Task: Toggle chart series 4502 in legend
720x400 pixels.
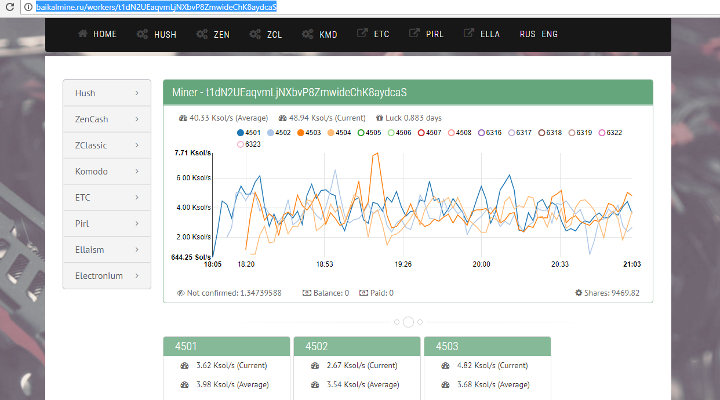Action: click(279, 133)
